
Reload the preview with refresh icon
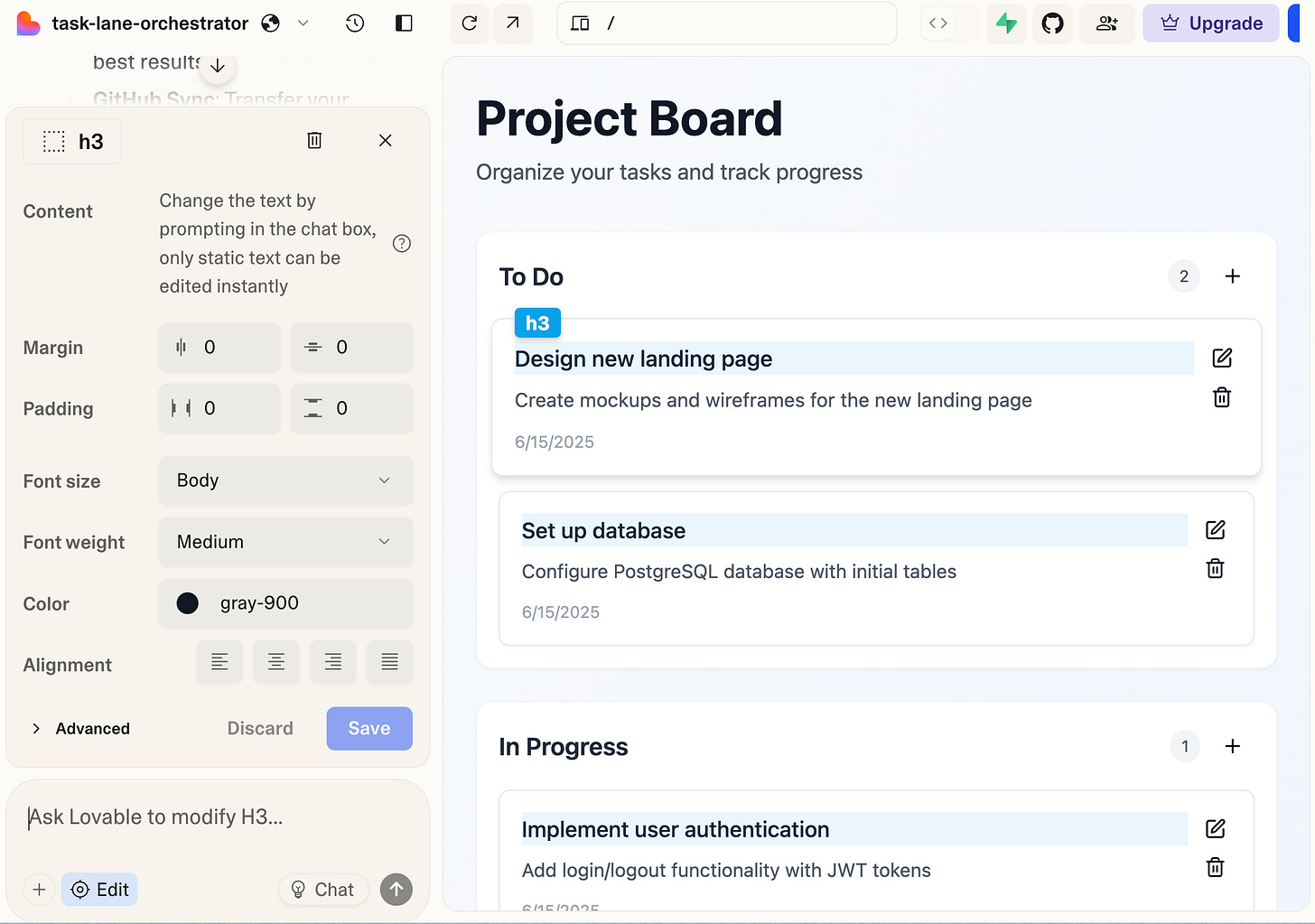click(x=470, y=23)
